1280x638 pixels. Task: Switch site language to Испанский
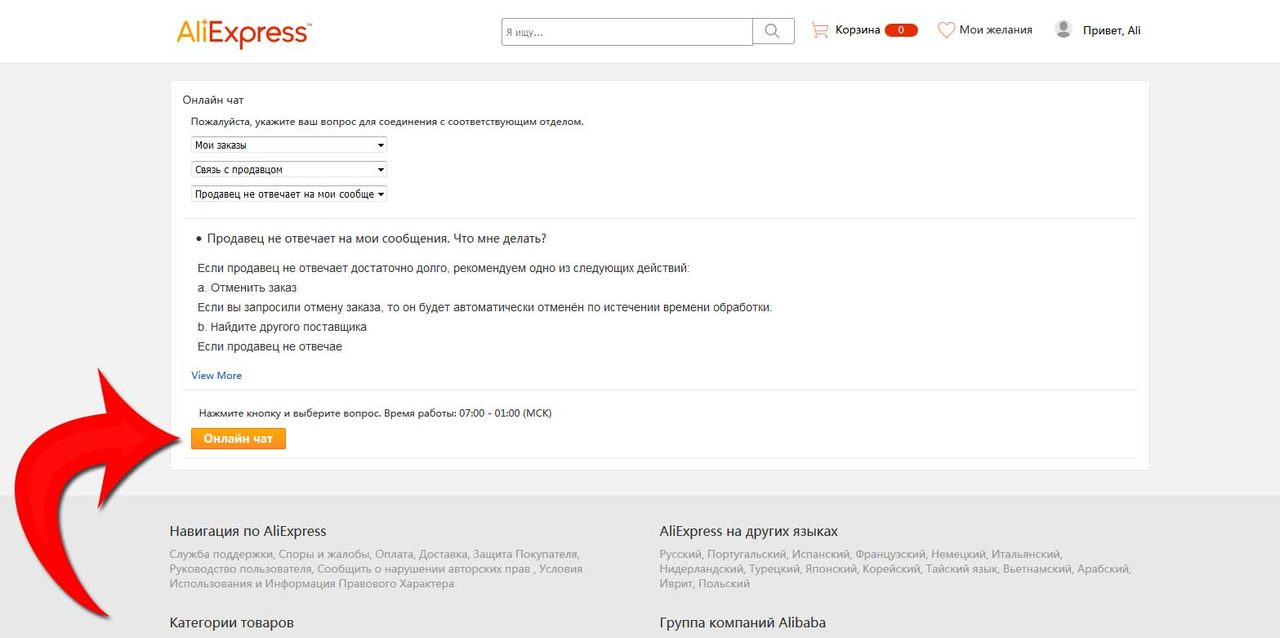[x=820, y=554]
